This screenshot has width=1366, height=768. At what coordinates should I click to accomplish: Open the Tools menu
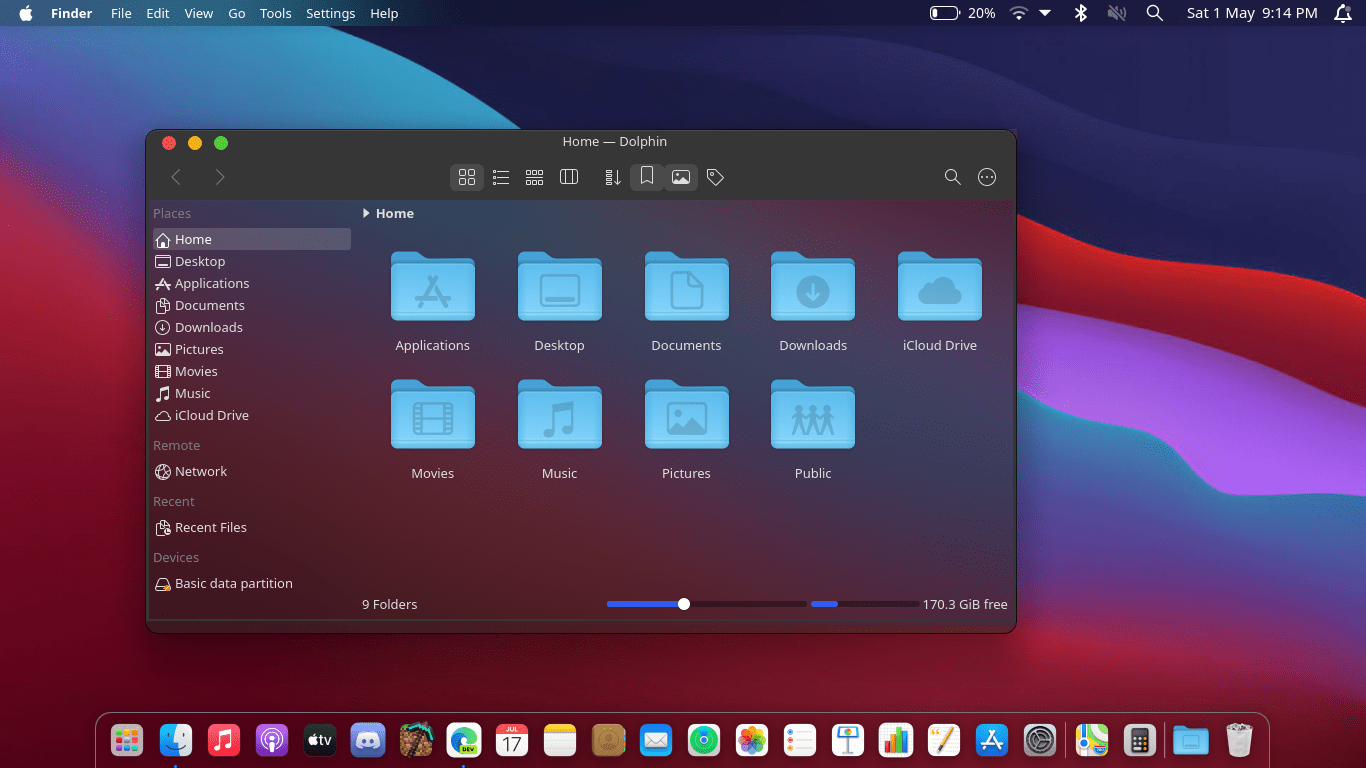275,13
